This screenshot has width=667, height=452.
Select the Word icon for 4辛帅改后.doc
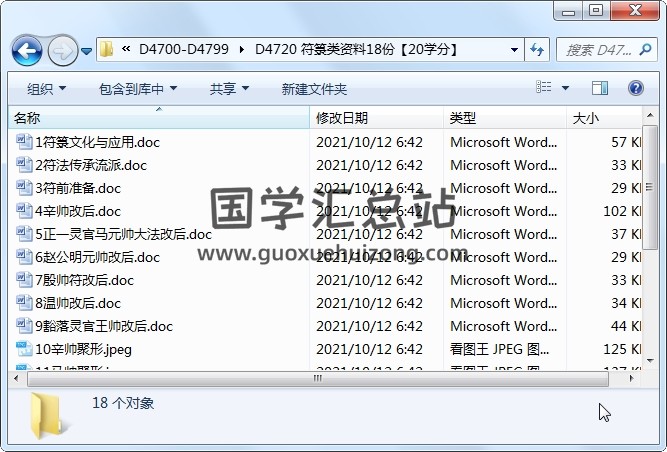(x=24, y=210)
